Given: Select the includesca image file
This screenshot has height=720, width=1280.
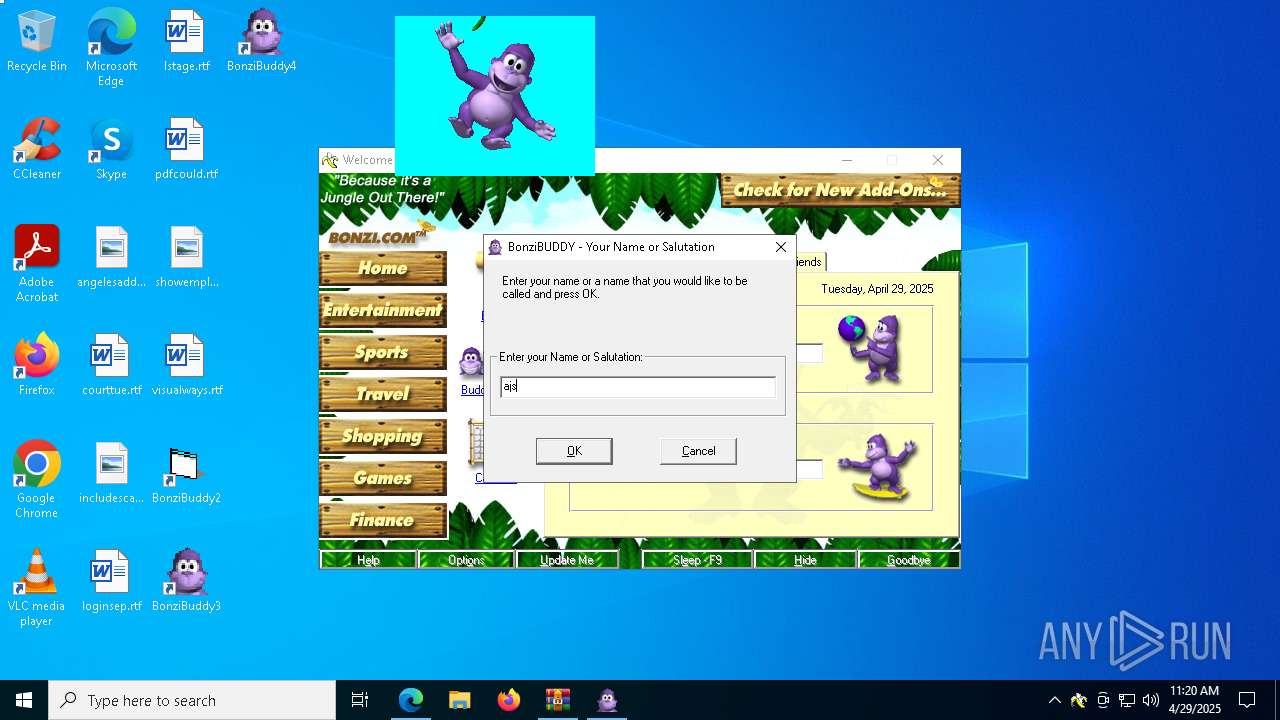Looking at the screenshot, I should 111,474.
